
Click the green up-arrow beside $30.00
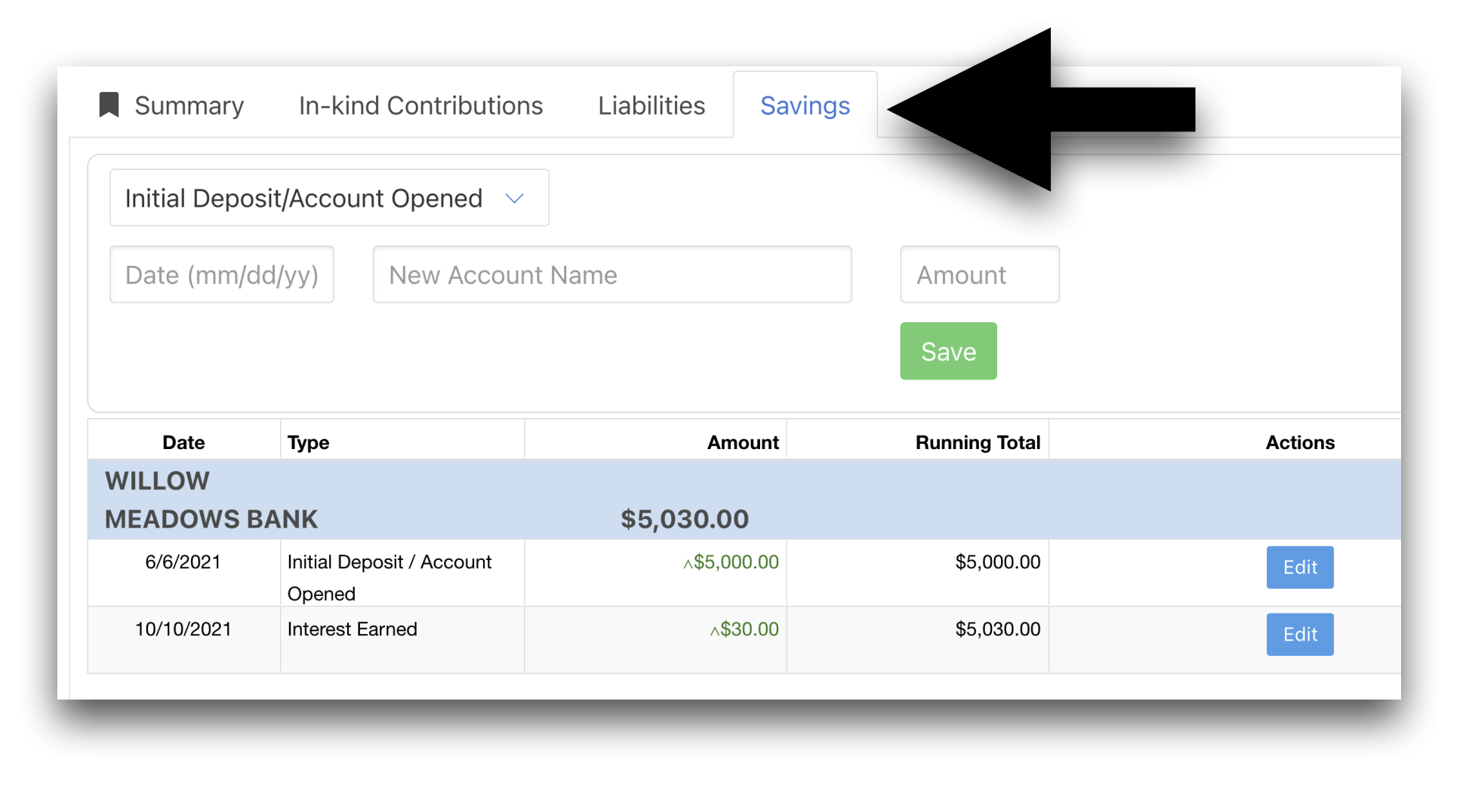[x=714, y=631]
